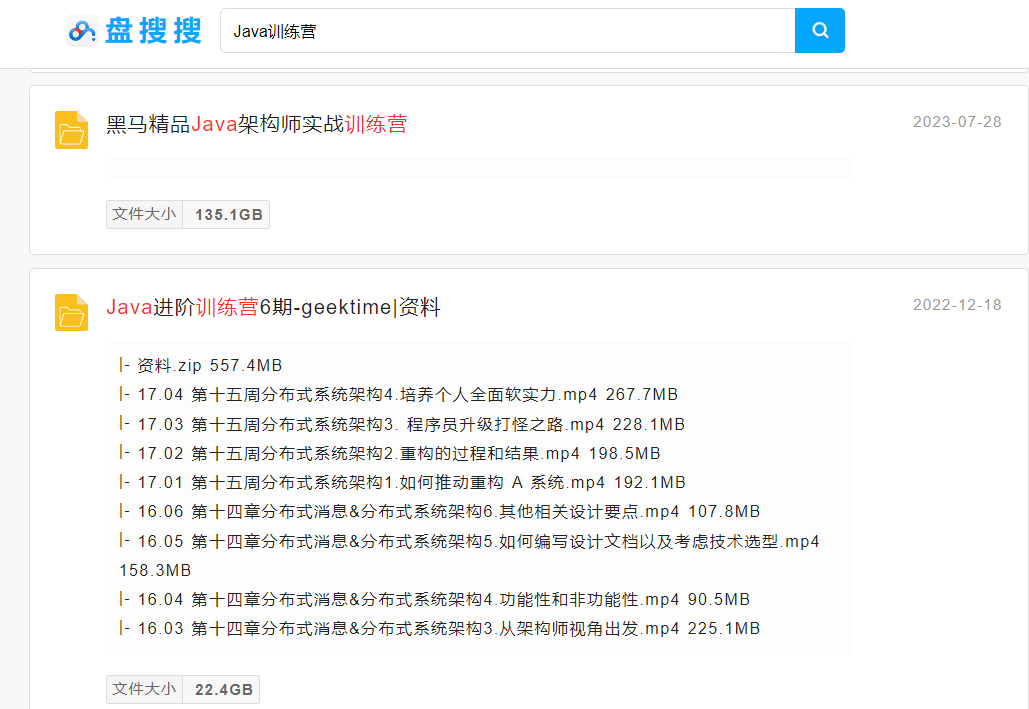
Task: Select row 17.01 如何推动重构 A 系统.mp4
Action: point(402,483)
